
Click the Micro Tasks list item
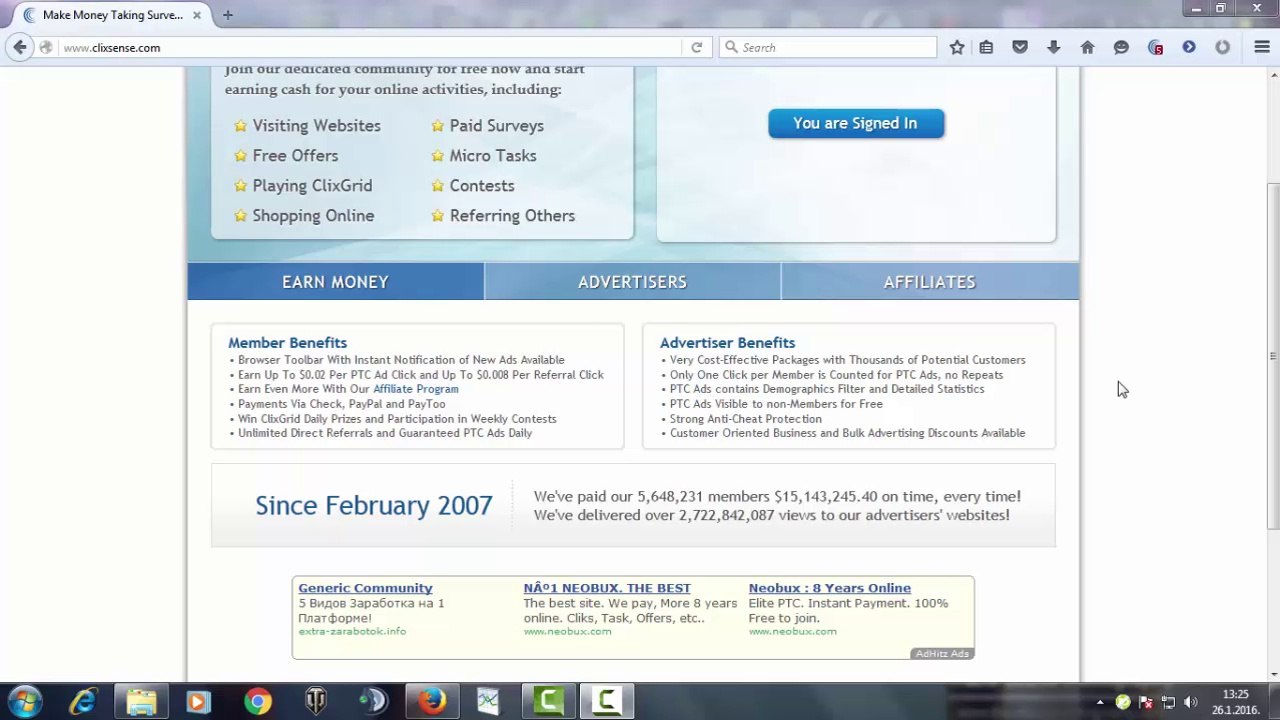point(493,156)
